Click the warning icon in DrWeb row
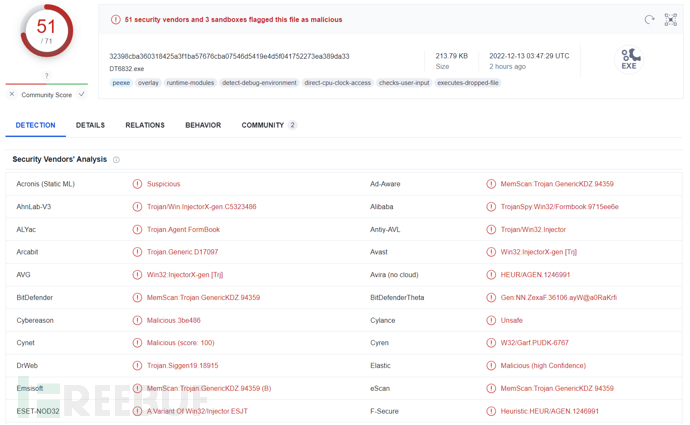Viewport: 690px width, 425px height. click(137, 366)
